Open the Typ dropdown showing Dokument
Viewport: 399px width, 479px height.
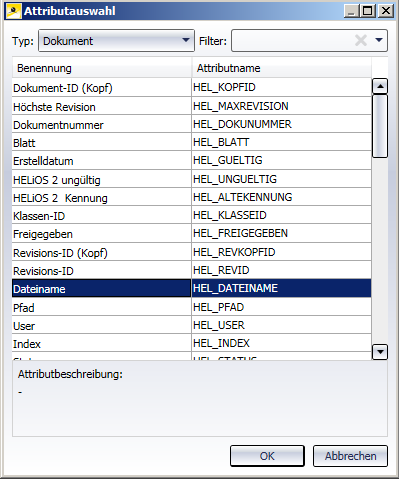[116, 40]
